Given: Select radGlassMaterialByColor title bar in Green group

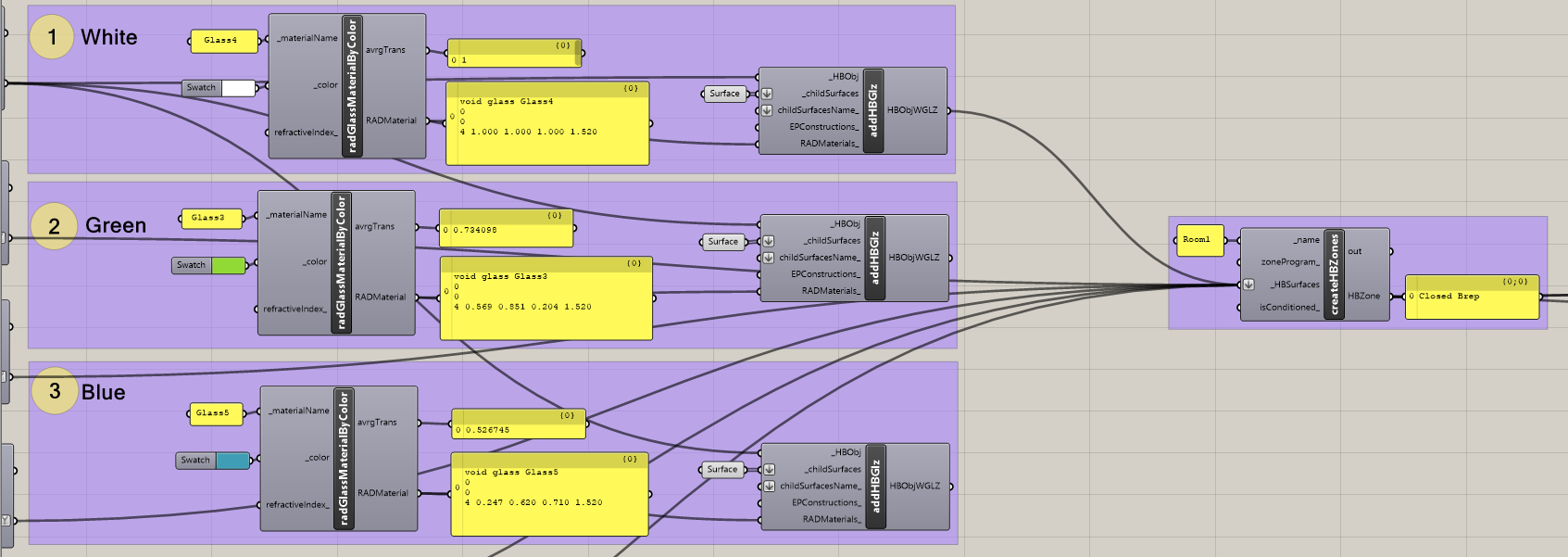Looking at the screenshot, I should click(341, 262).
